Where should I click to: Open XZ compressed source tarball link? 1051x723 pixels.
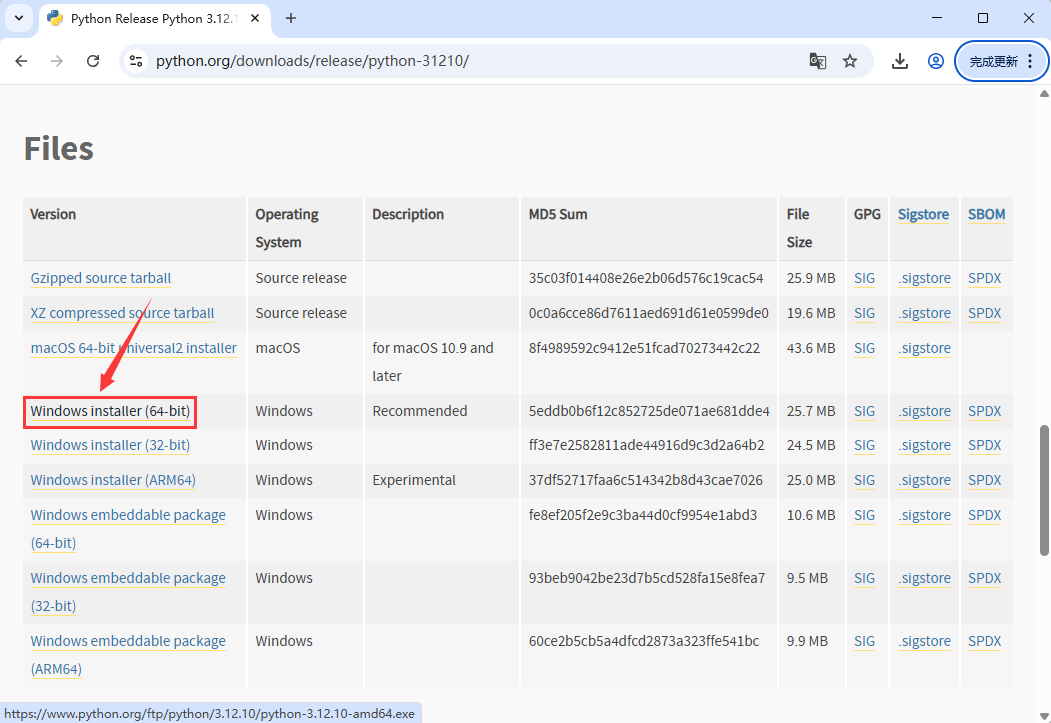(x=122, y=313)
